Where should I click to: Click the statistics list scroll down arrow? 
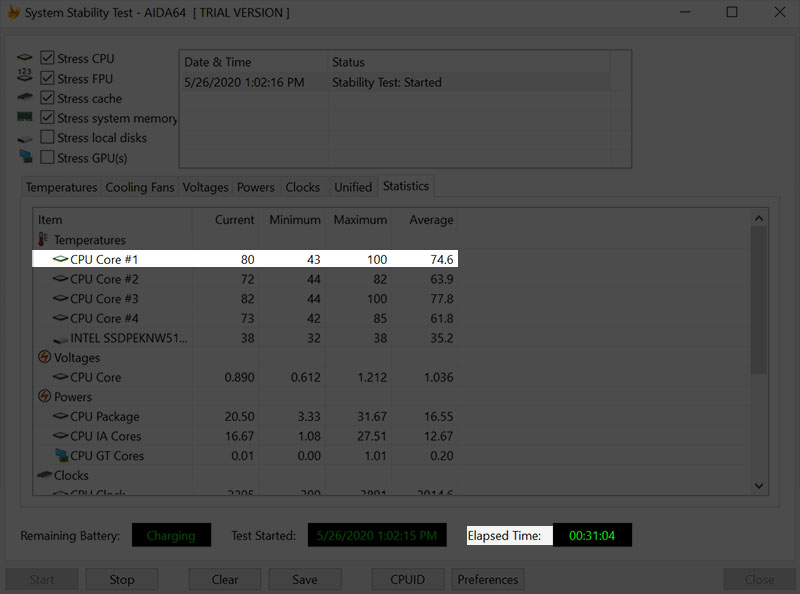coord(759,486)
